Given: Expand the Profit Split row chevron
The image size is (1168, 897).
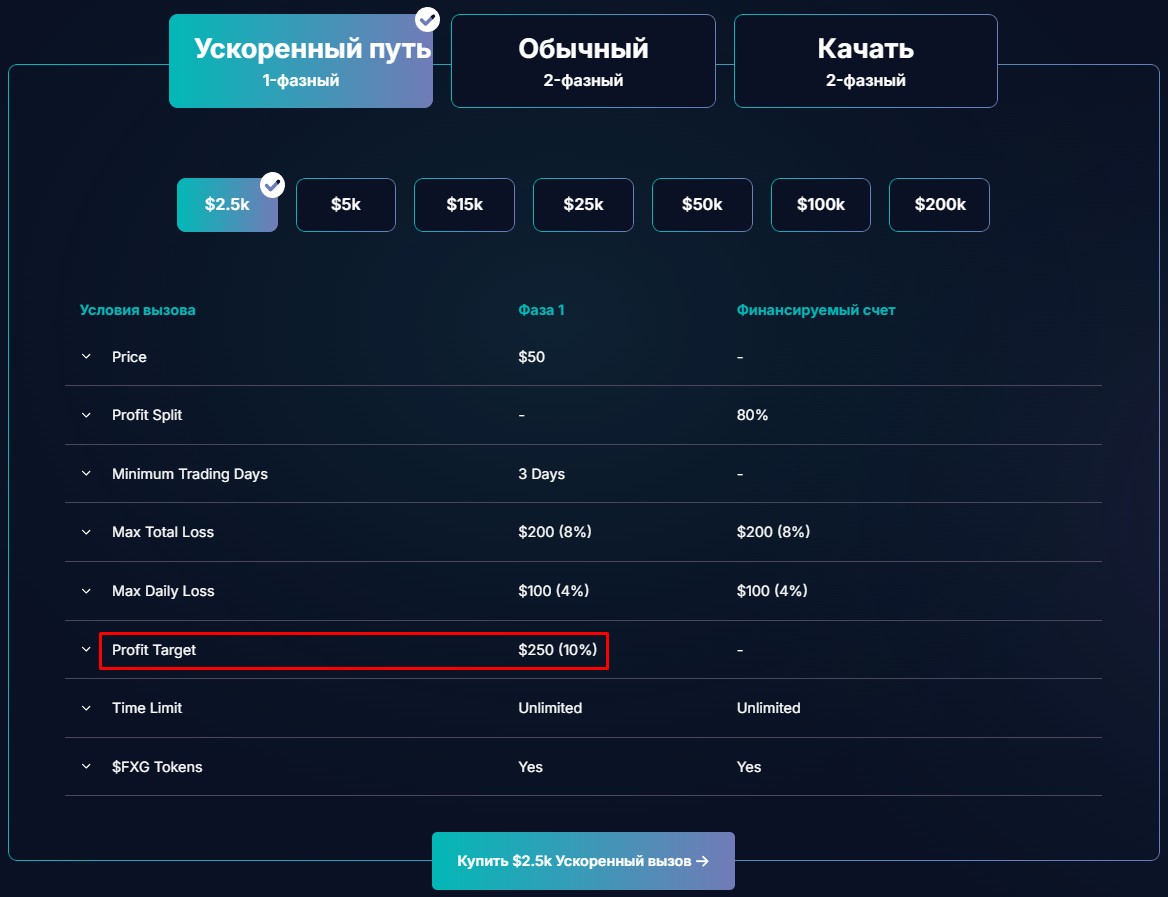Looking at the screenshot, I should pos(86,415).
